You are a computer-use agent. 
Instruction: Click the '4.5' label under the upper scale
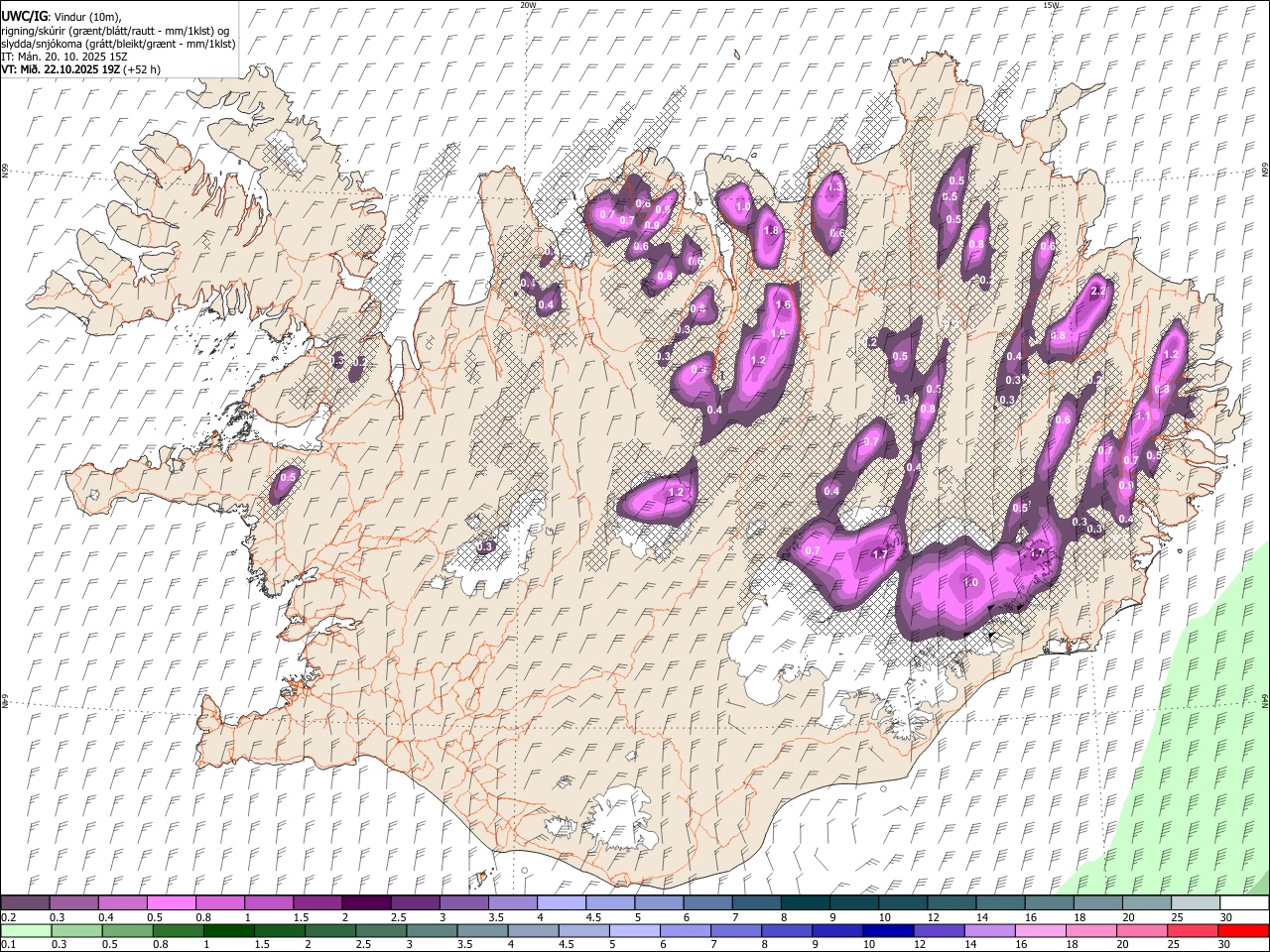tap(593, 917)
